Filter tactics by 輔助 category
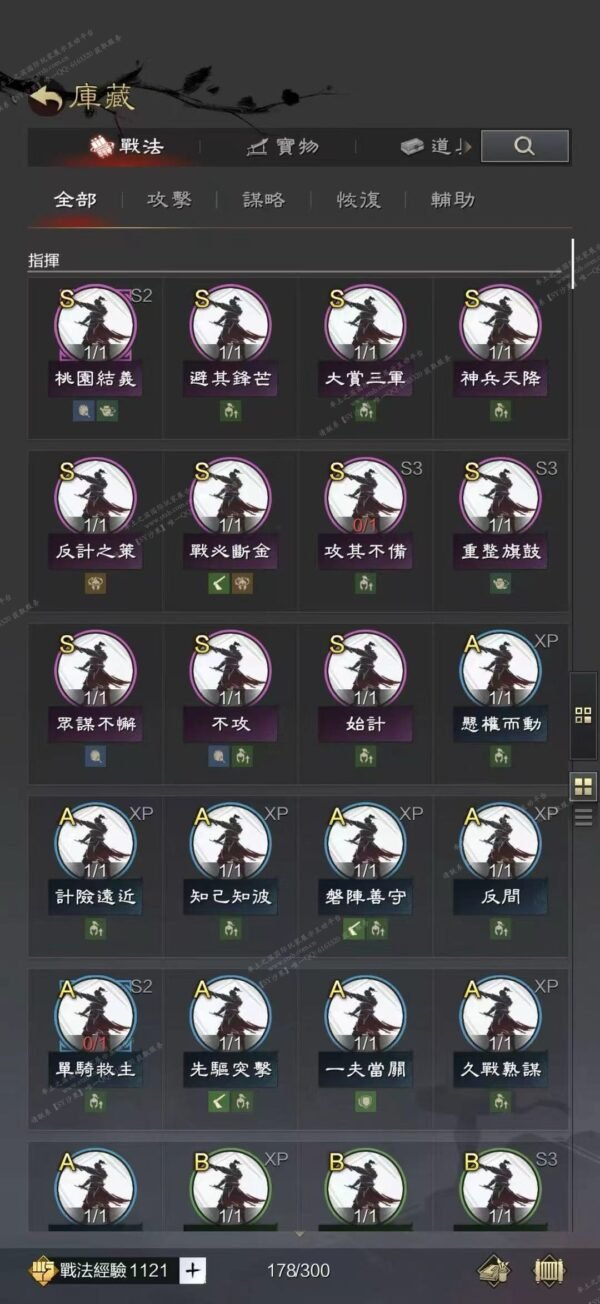 (453, 200)
